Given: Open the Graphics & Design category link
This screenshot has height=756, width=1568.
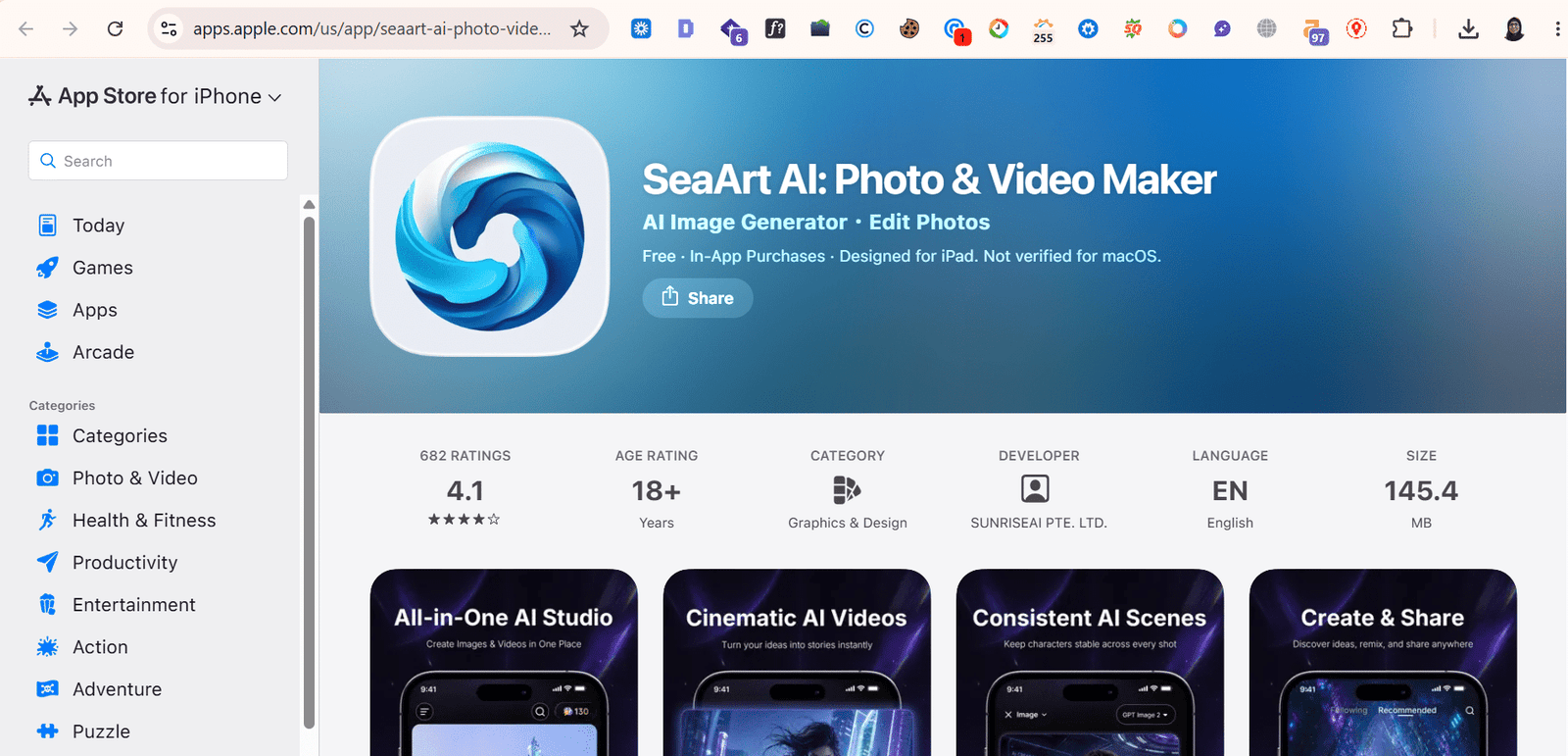Looking at the screenshot, I should [x=848, y=523].
